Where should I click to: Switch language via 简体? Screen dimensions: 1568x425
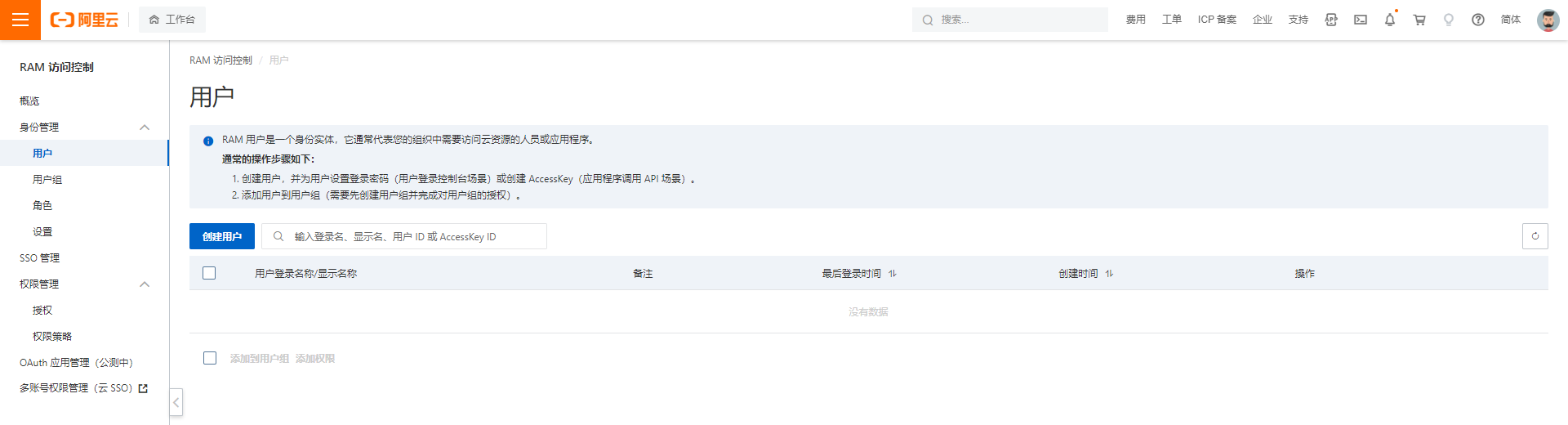coord(1511,20)
